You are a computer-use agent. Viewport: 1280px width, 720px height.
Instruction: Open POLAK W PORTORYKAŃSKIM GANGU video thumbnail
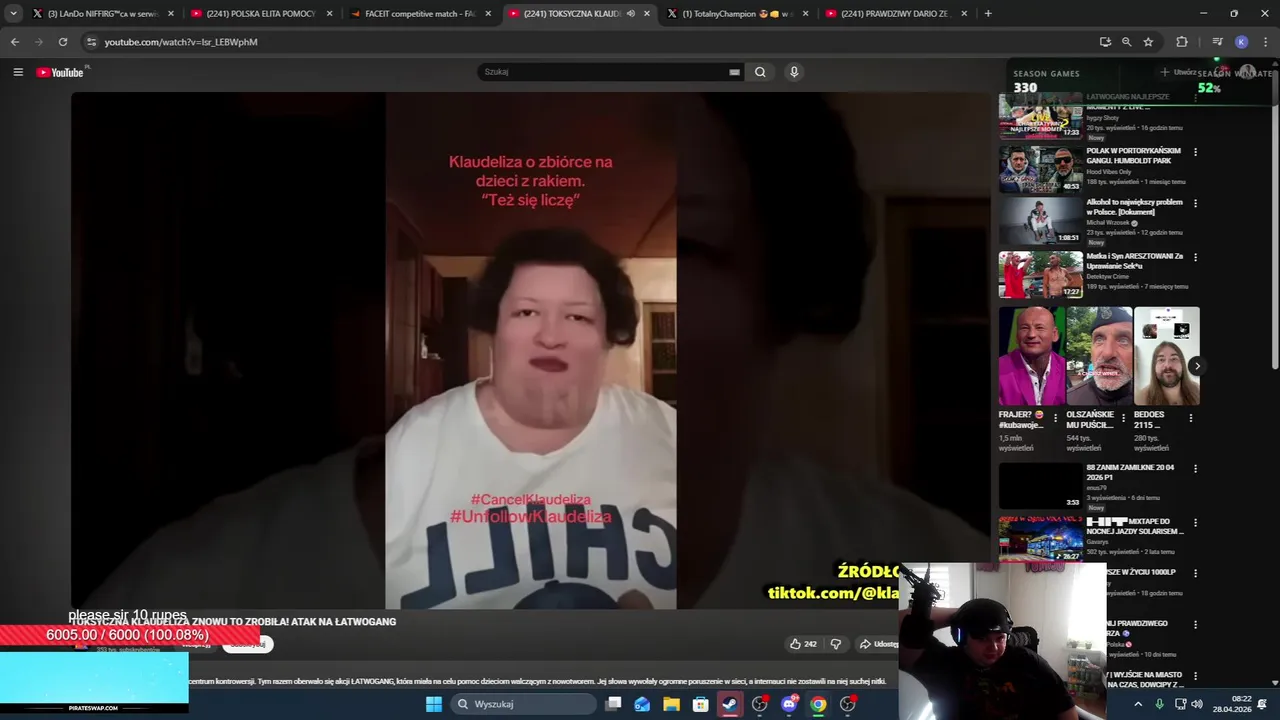click(1040, 169)
